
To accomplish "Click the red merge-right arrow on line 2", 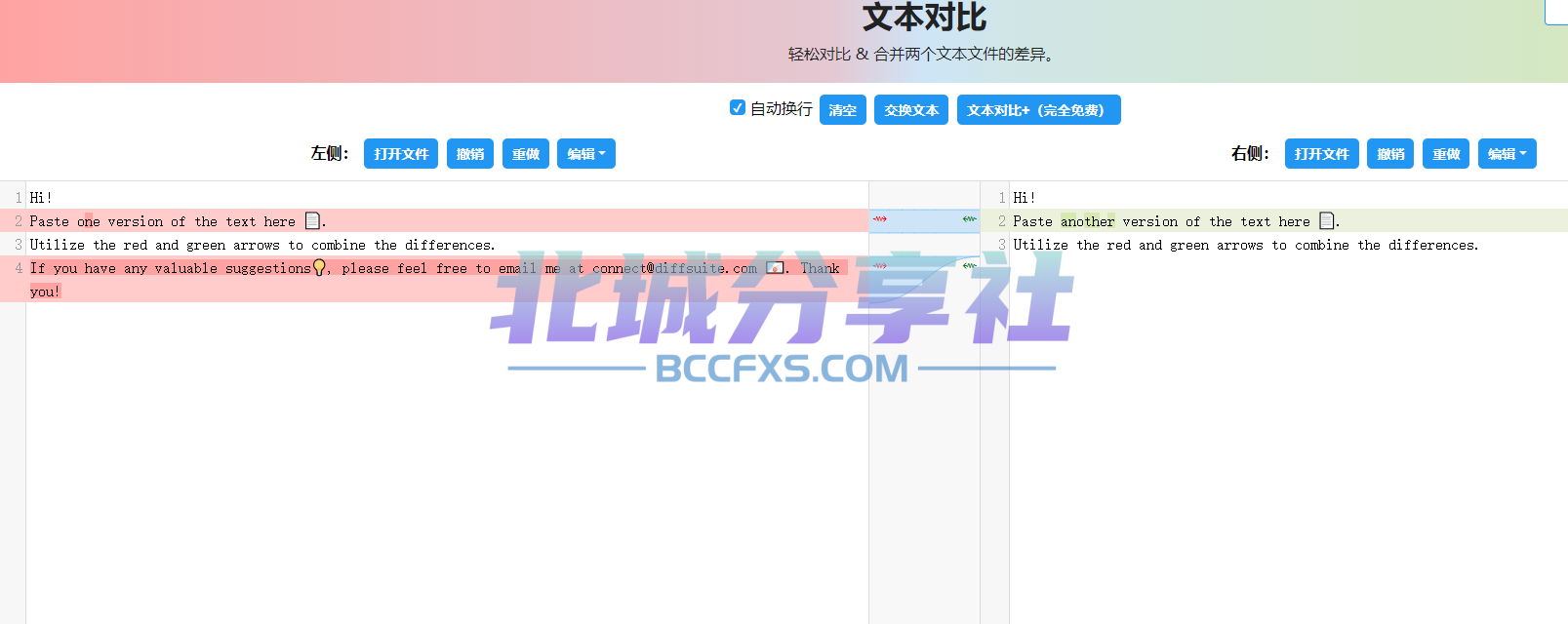I will [x=879, y=219].
